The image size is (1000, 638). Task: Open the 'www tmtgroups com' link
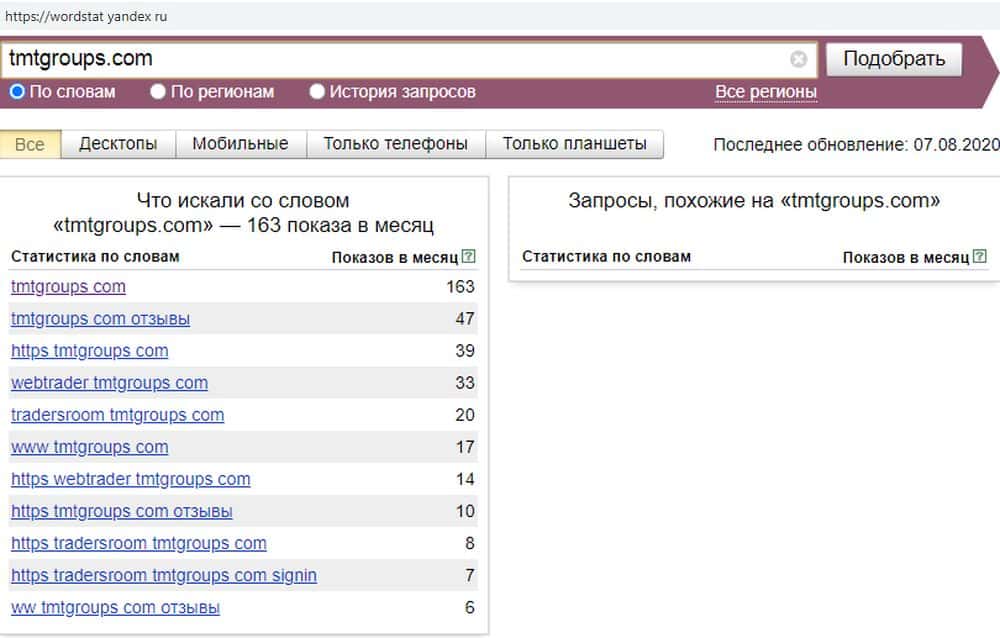click(89, 447)
